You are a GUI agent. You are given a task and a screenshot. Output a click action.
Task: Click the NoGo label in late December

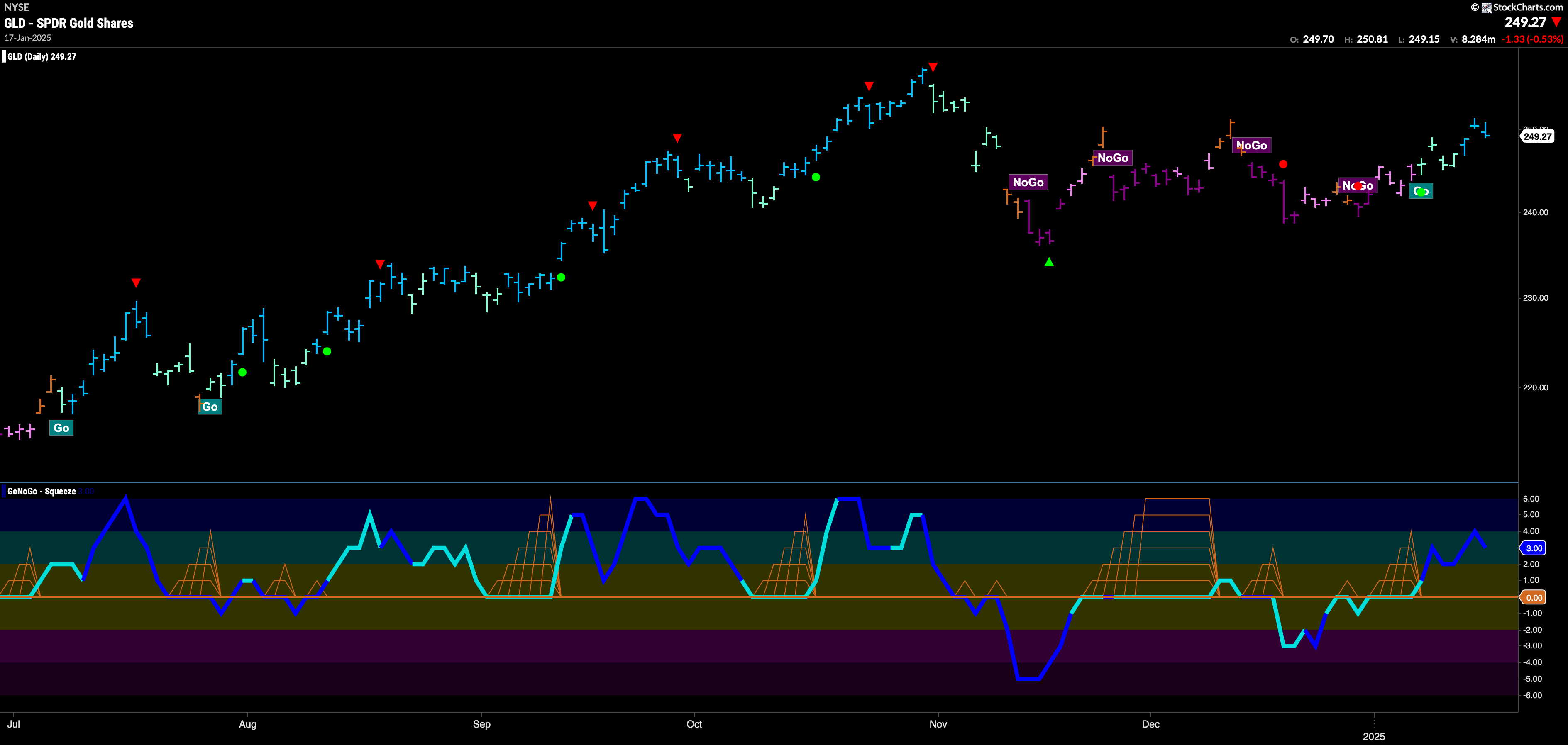point(1358,185)
